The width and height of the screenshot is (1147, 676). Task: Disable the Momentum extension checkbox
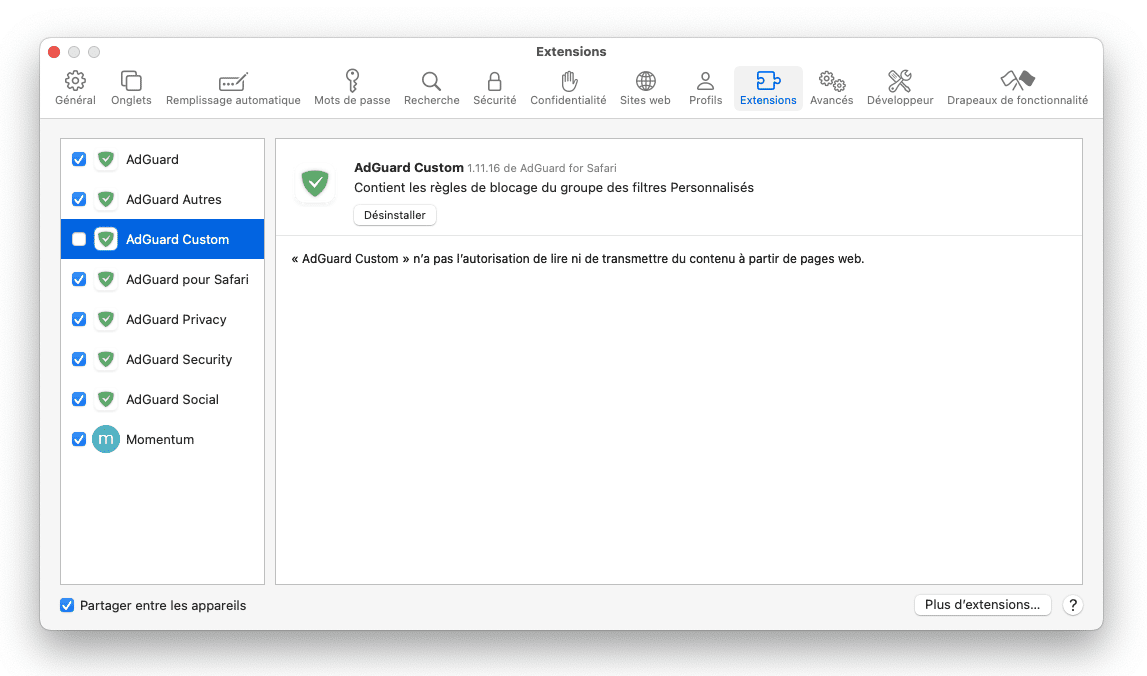point(79,439)
